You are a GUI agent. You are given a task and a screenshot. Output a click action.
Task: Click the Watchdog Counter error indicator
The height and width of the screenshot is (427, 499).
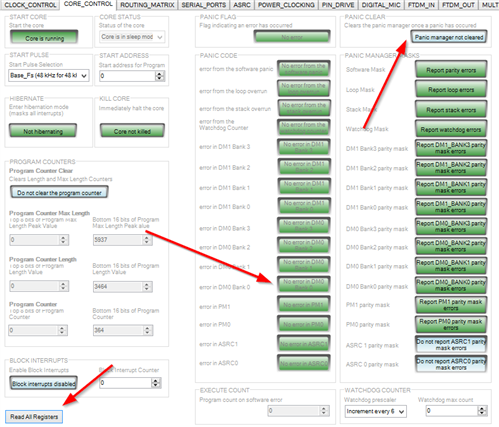304,128
